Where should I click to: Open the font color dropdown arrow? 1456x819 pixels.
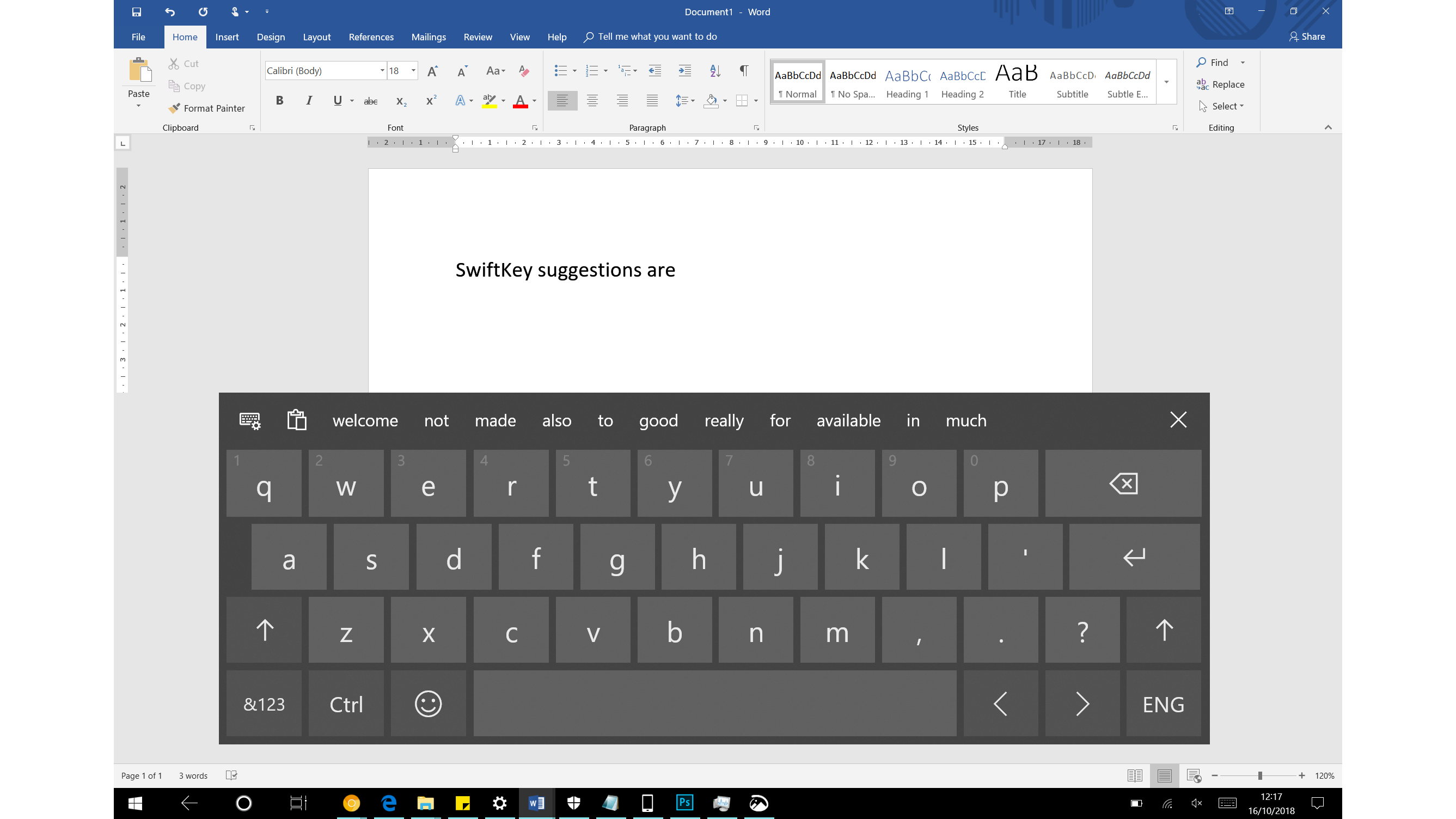pos(534,101)
